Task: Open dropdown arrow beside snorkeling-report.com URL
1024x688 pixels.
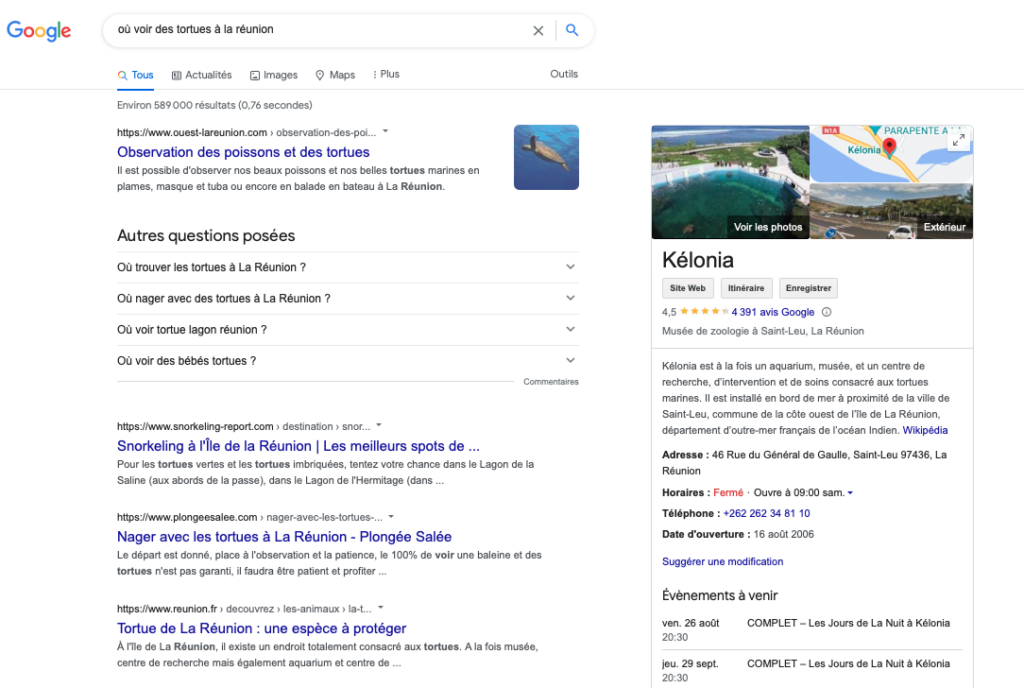Action: point(379,426)
